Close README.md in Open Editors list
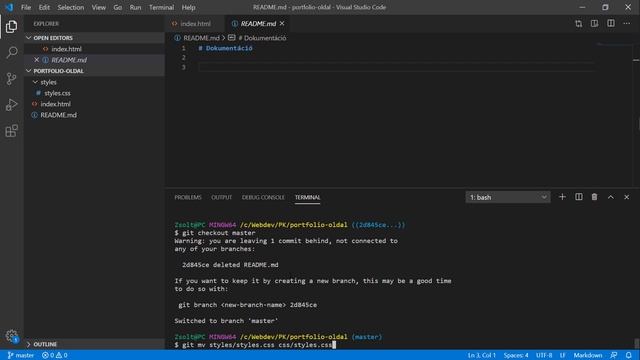Image resolution: width=640 pixels, height=360 pixels. pyautogui.click(x=36, y=60)
